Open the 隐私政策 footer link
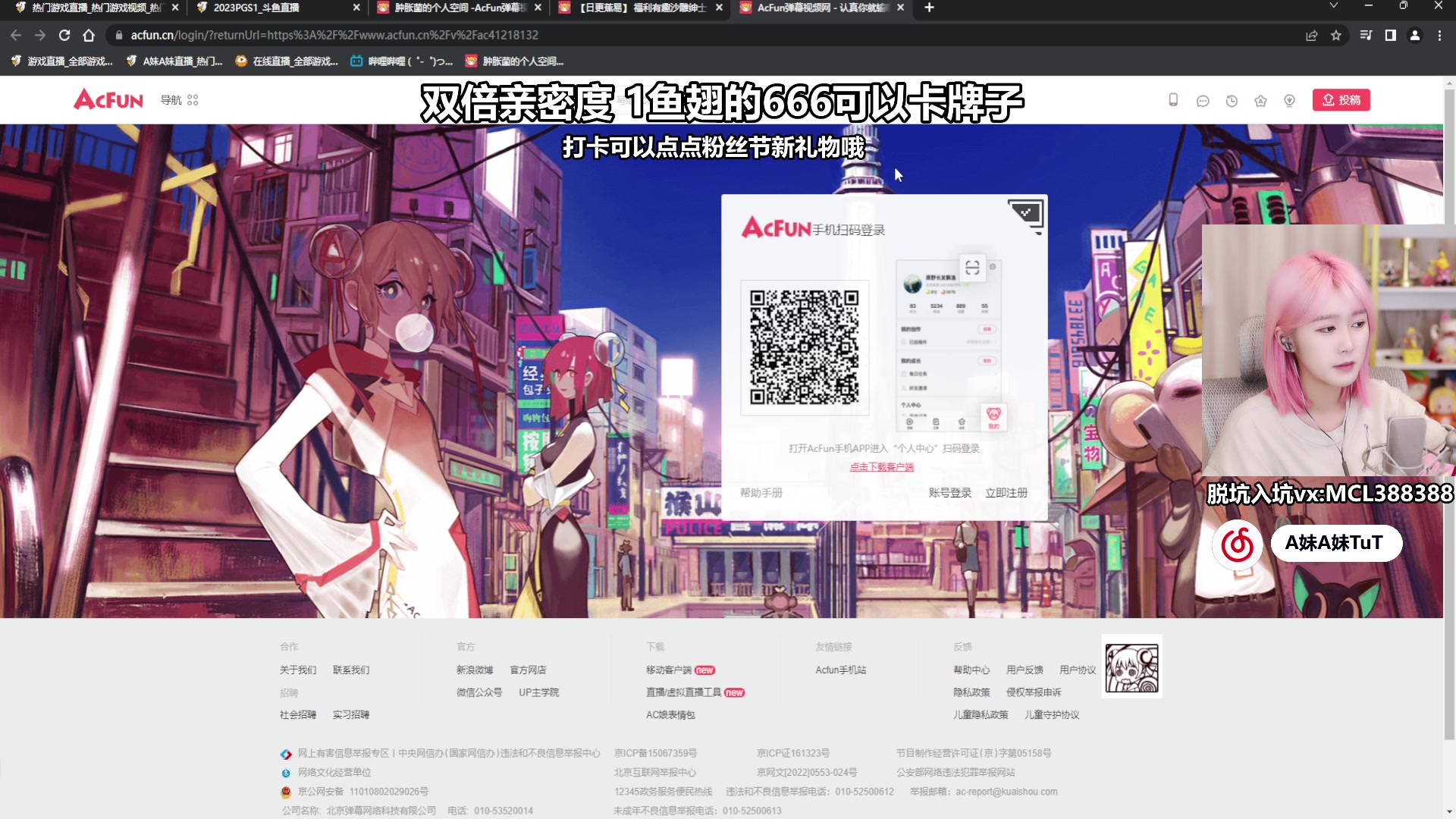The image size is (1456, 819). (972, 692)
